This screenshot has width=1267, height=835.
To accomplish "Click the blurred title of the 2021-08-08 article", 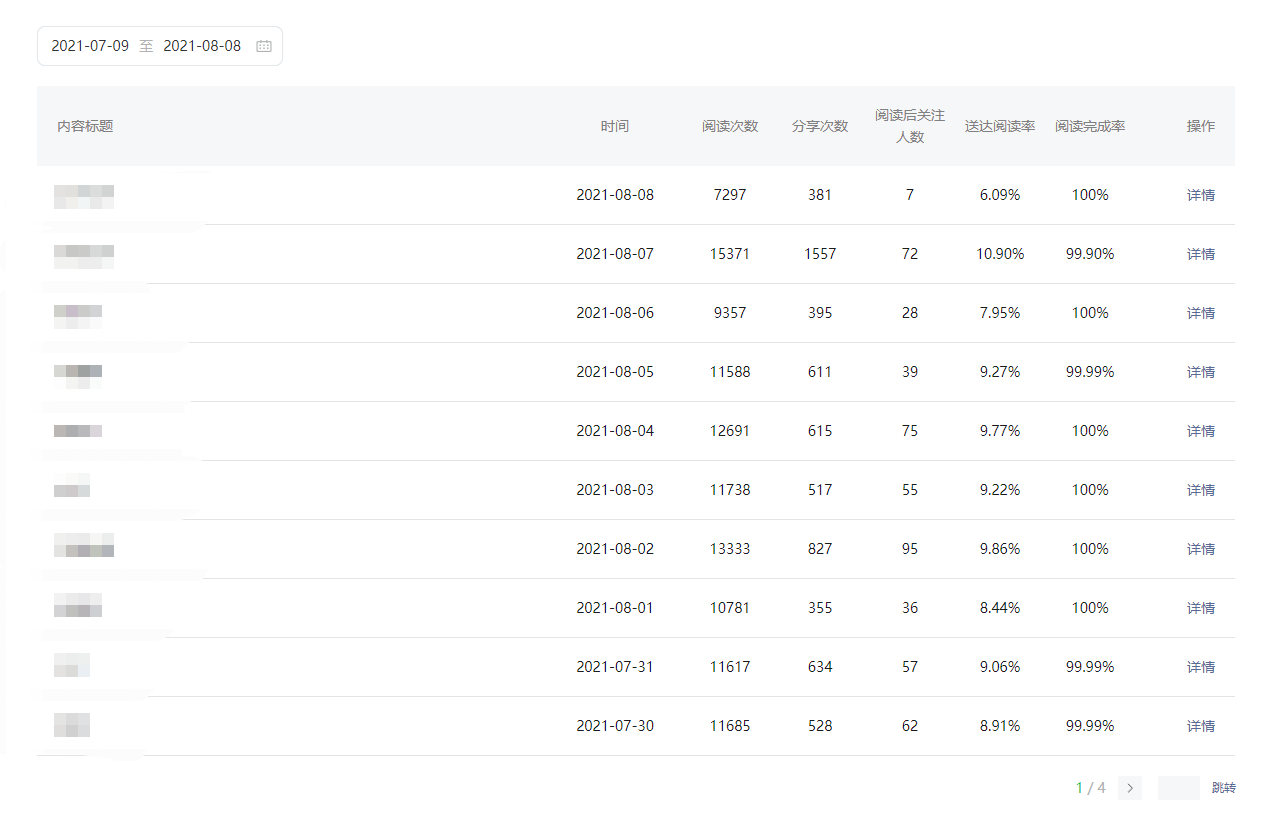I will (84, 196).
